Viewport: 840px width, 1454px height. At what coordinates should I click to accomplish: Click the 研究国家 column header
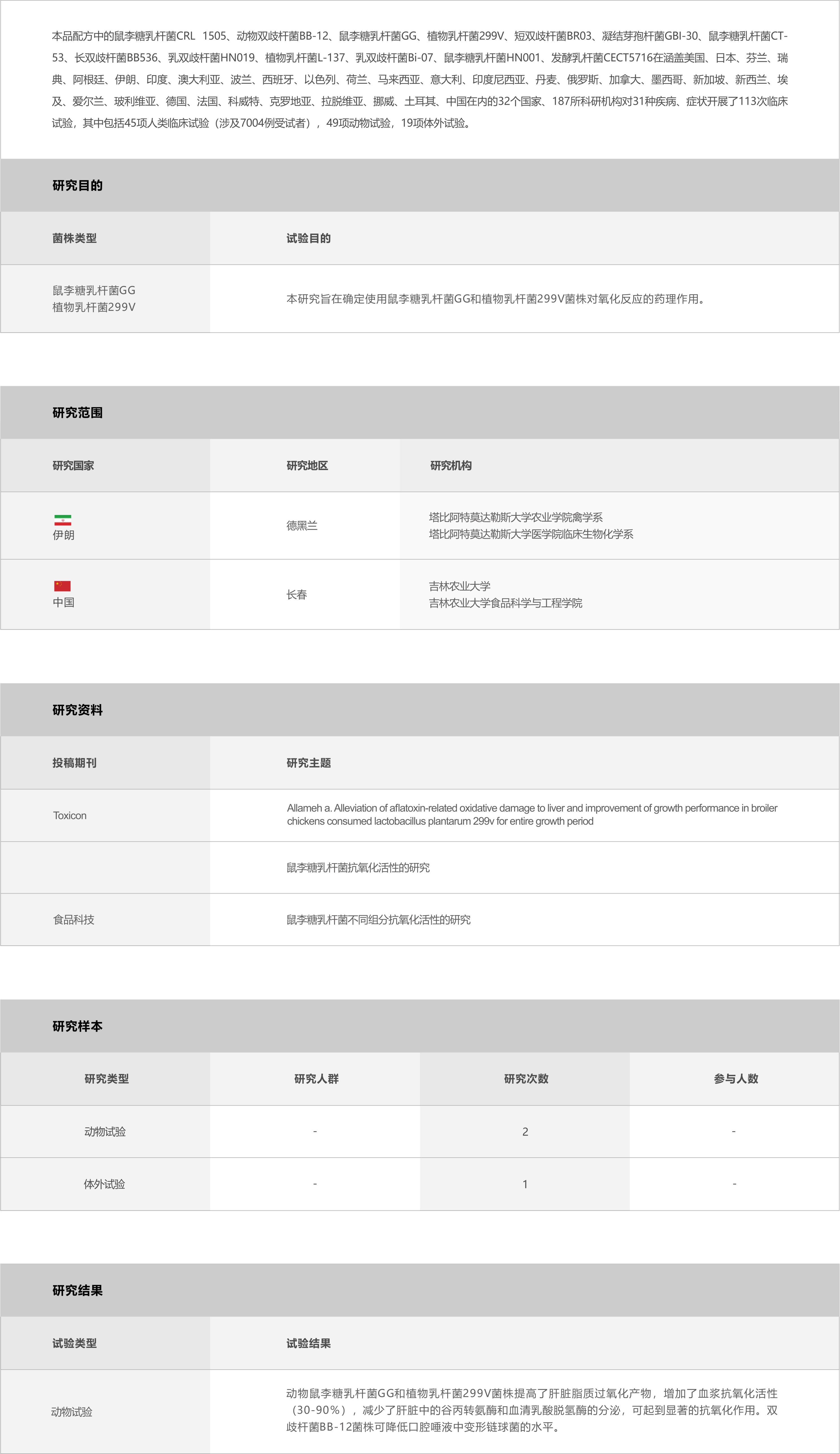(x=73, y=466)
